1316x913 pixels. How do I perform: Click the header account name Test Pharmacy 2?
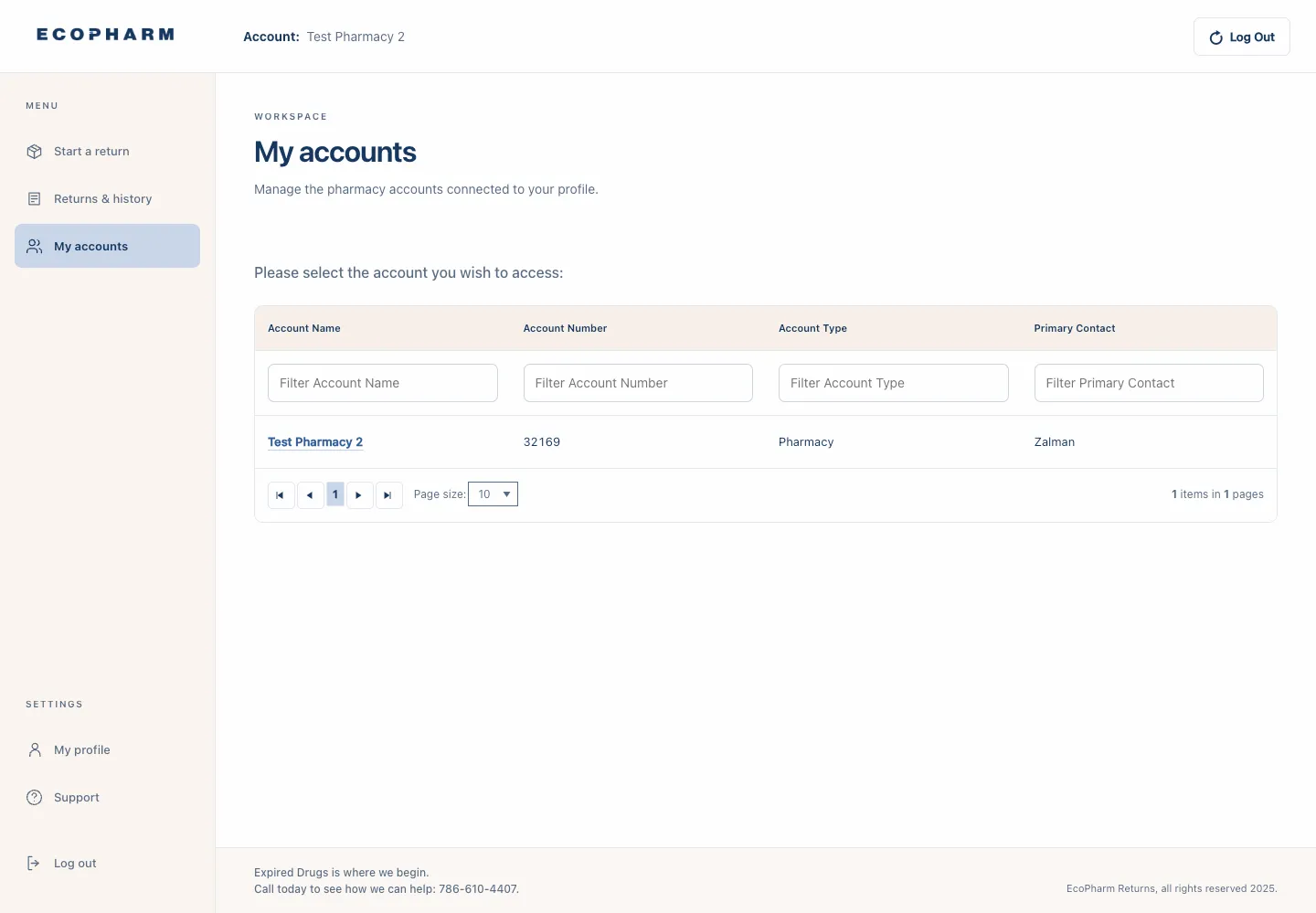[356, 37]
